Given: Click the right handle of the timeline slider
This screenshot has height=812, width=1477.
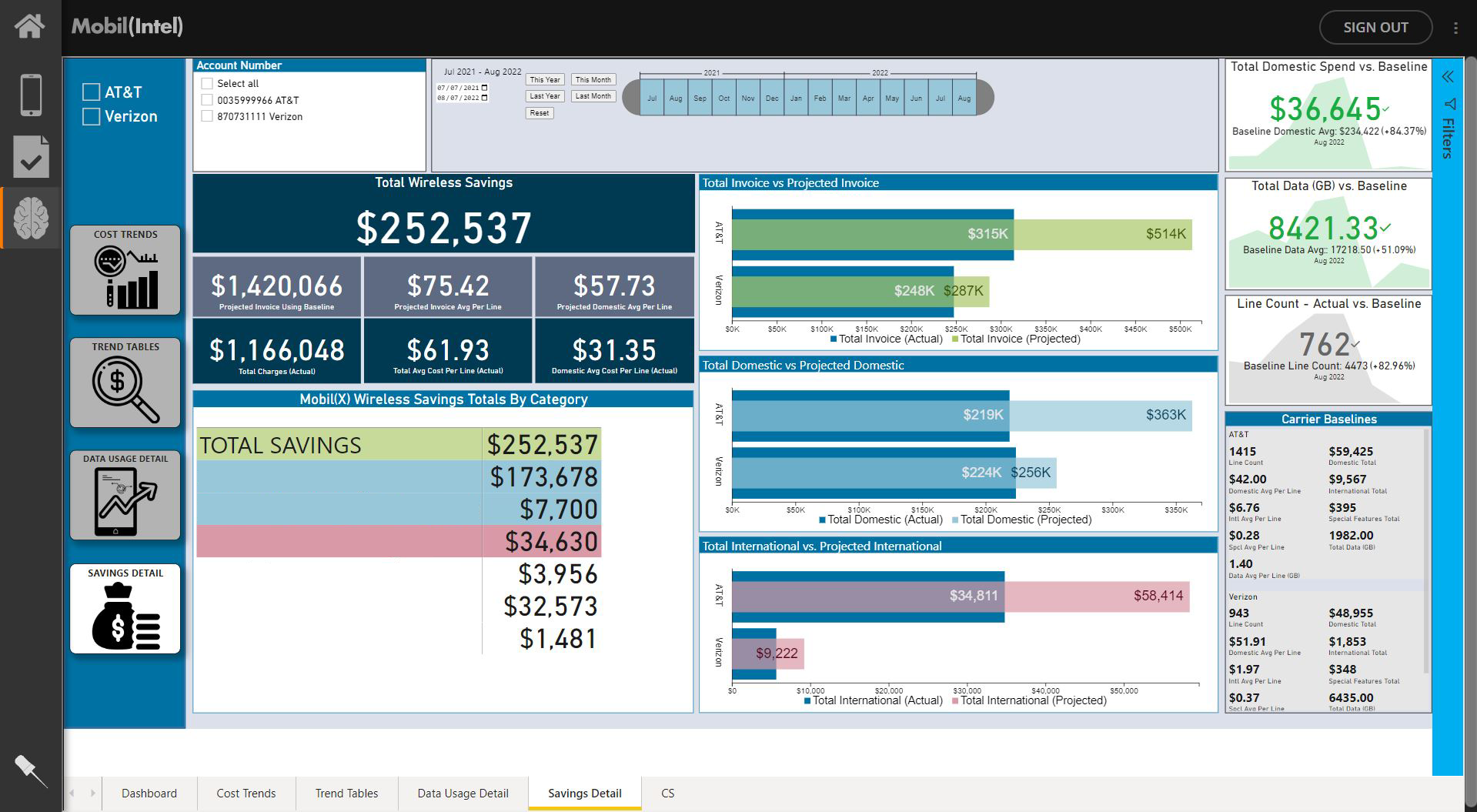Looking at the screenshot, I should (985, 98).
